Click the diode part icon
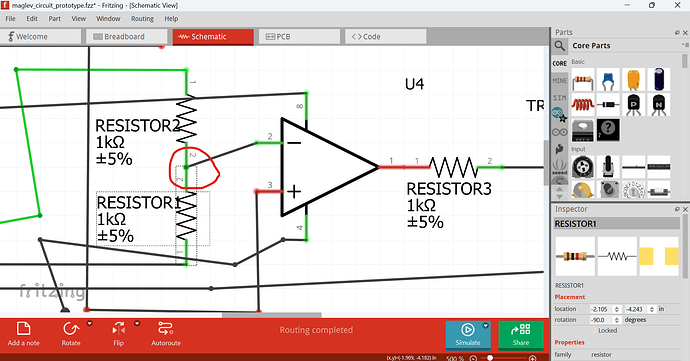This screenshot has width=690, height=361. (608, 105)
